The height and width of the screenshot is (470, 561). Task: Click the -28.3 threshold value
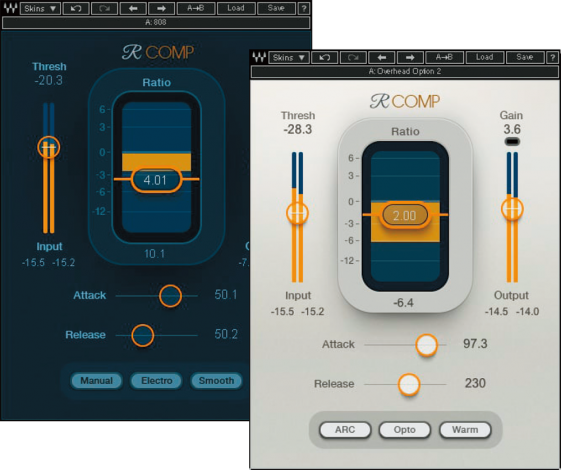coord(298,129)
